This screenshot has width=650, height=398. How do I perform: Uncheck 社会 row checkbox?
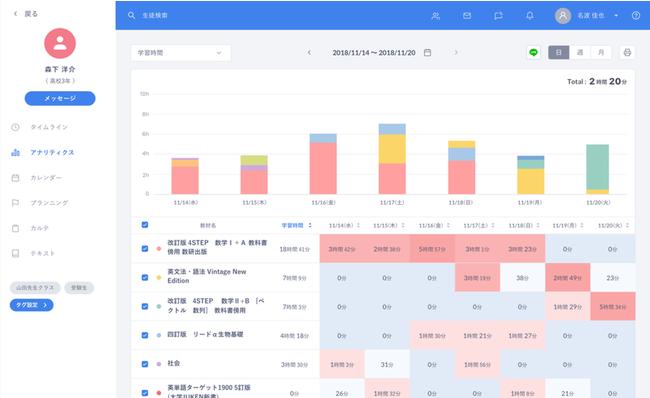(x=145, y=364)
